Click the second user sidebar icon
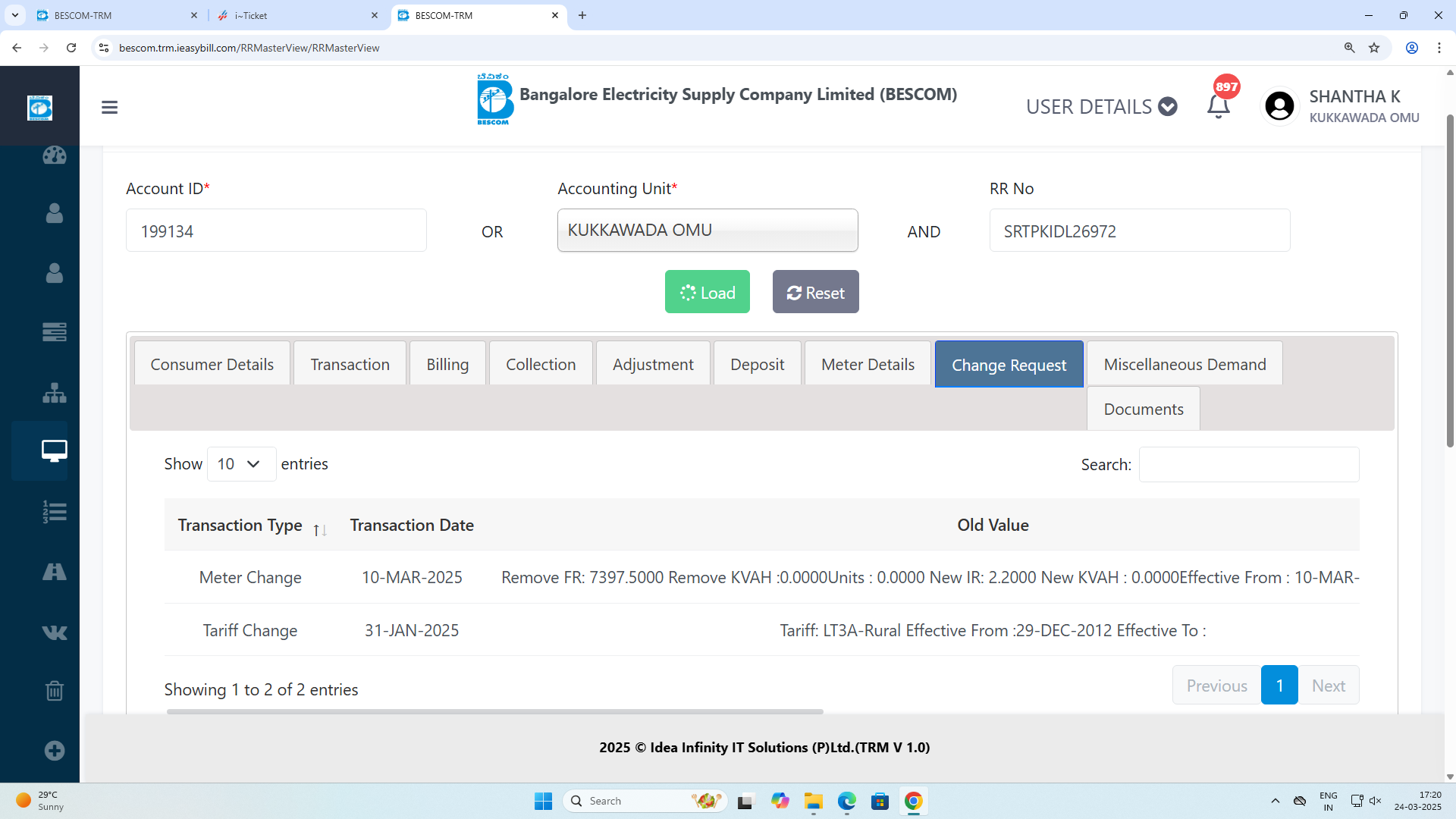Screen dimensions: 1456x819 click(54, 273)
